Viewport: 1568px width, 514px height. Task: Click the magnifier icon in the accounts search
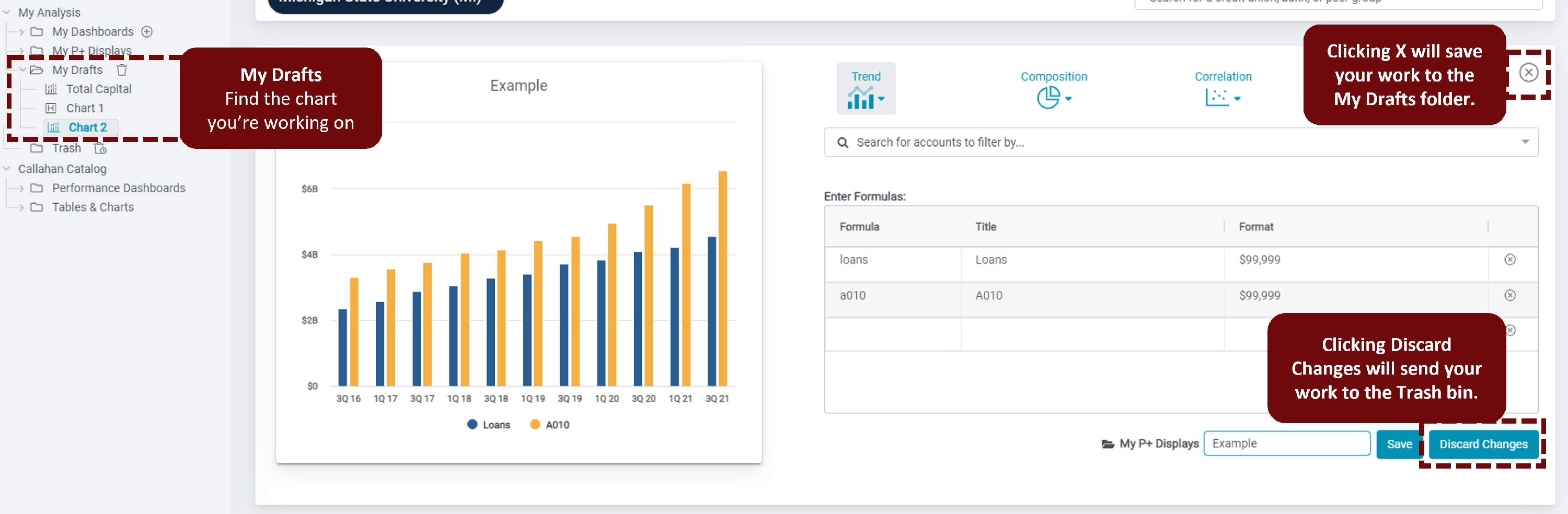[843, 142]
